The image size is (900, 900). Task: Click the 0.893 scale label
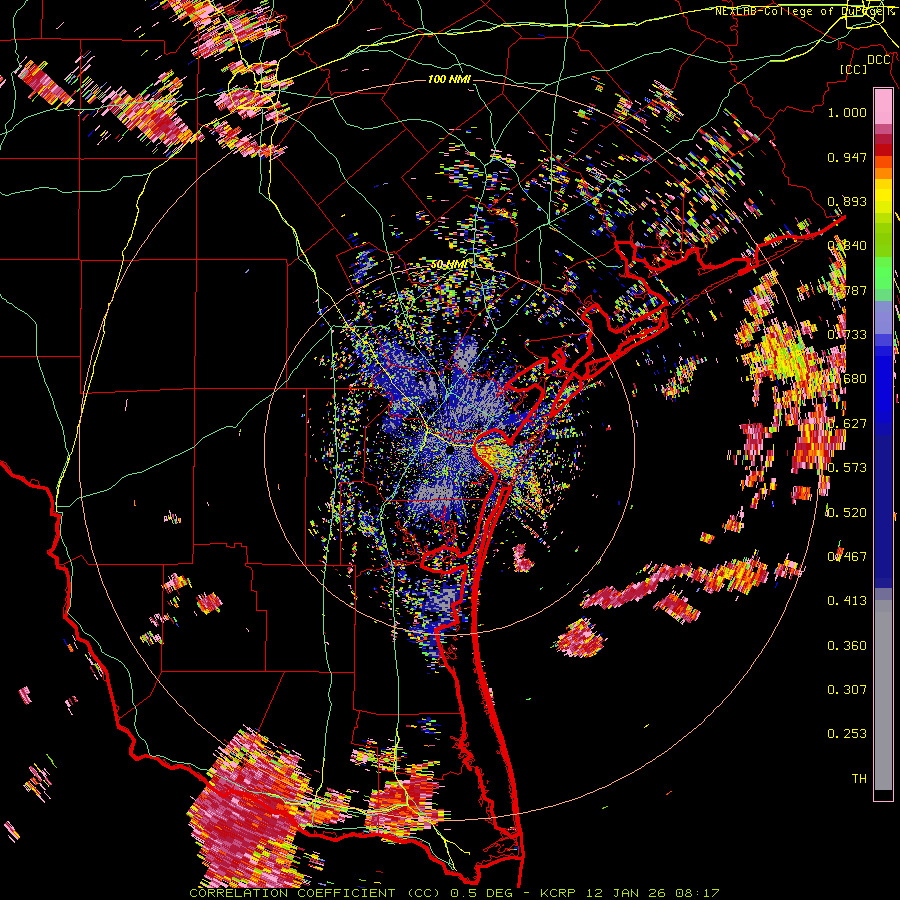pos(847,201)
